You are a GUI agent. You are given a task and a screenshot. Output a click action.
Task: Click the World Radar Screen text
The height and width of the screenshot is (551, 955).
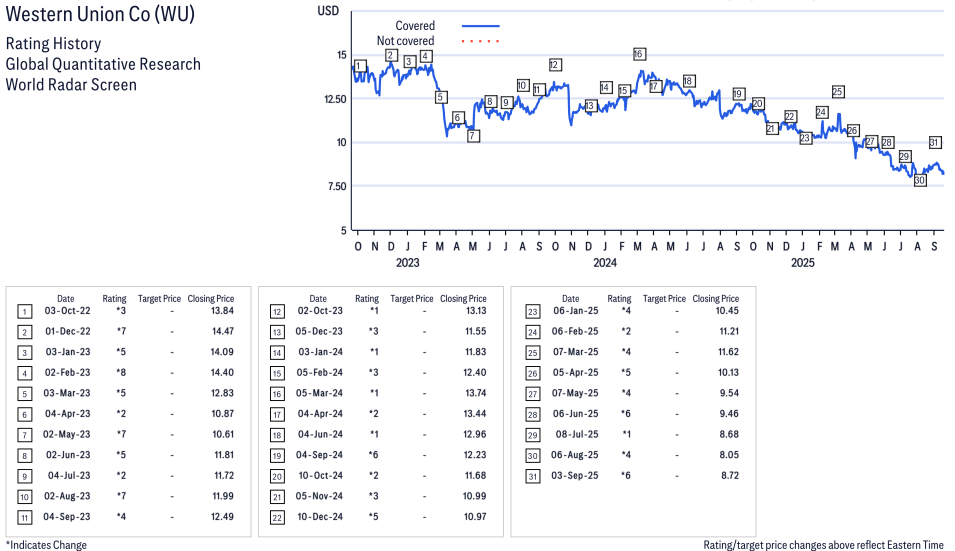point(71,85)
